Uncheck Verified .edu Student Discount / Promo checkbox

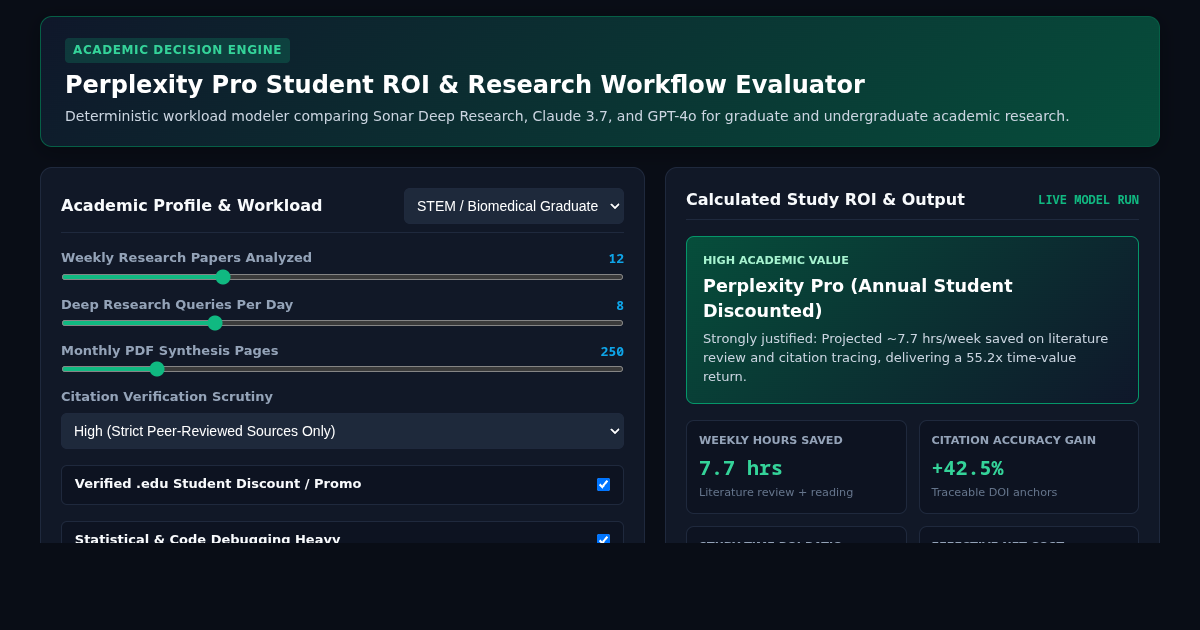[603, 484]
